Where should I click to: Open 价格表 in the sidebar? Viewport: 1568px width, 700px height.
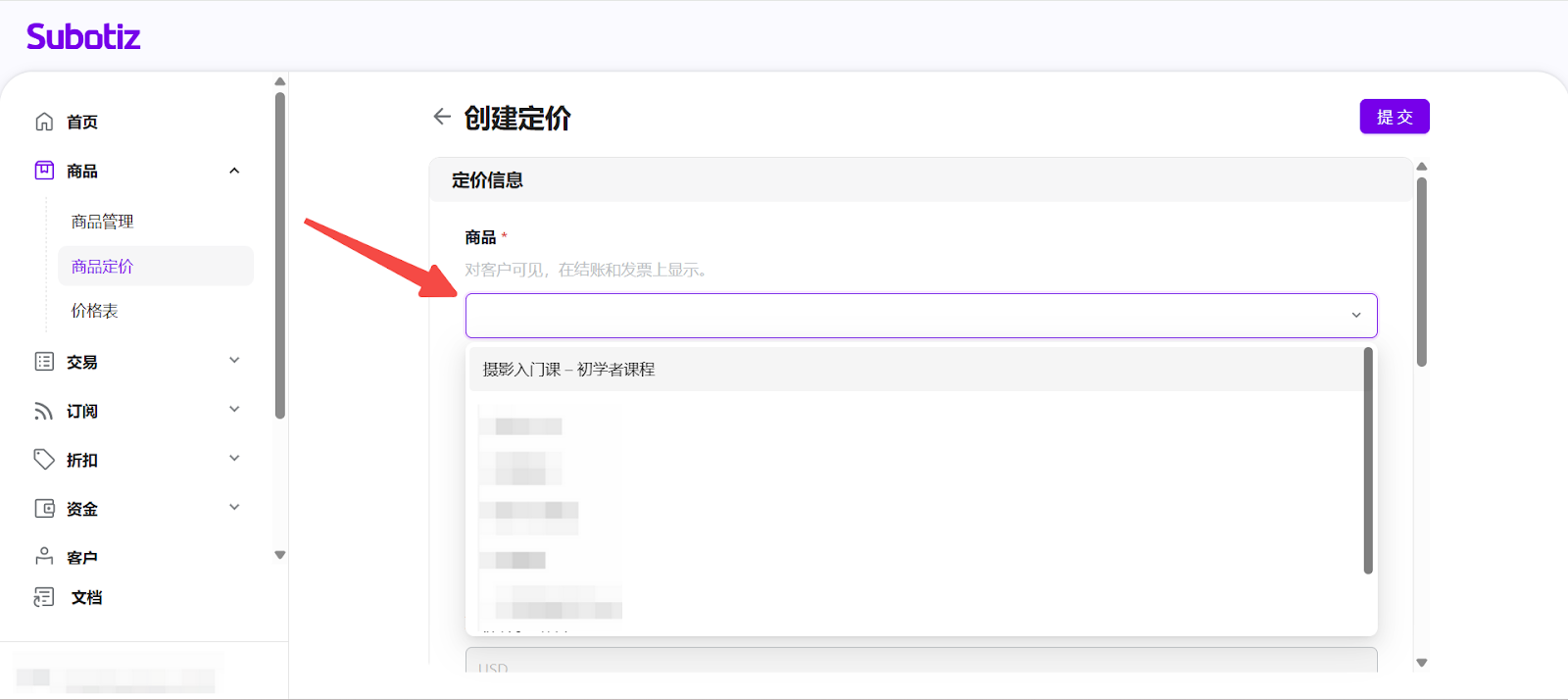(x=94, y=311)
